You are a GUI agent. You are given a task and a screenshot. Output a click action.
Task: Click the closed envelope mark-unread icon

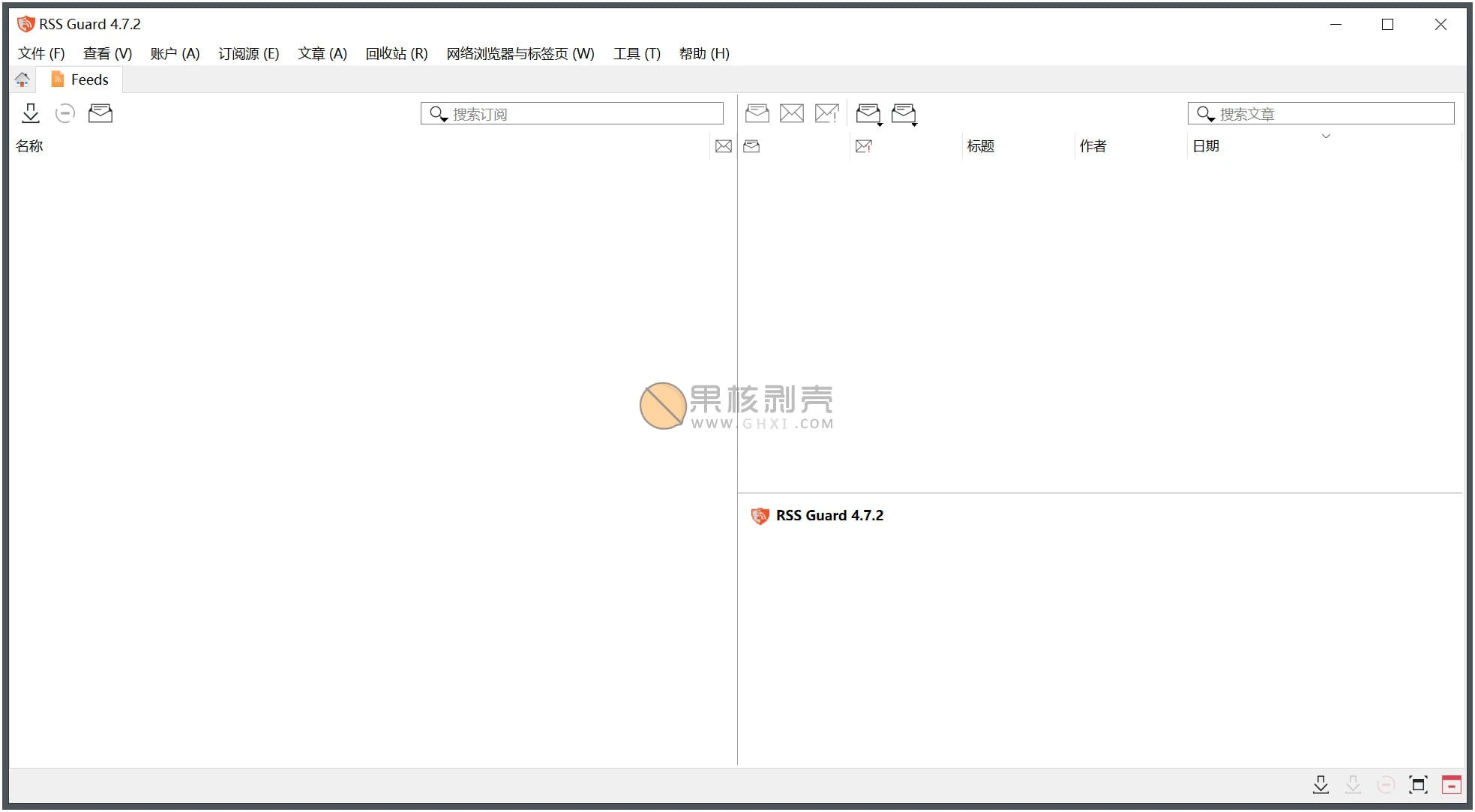(x=792, y=113)
